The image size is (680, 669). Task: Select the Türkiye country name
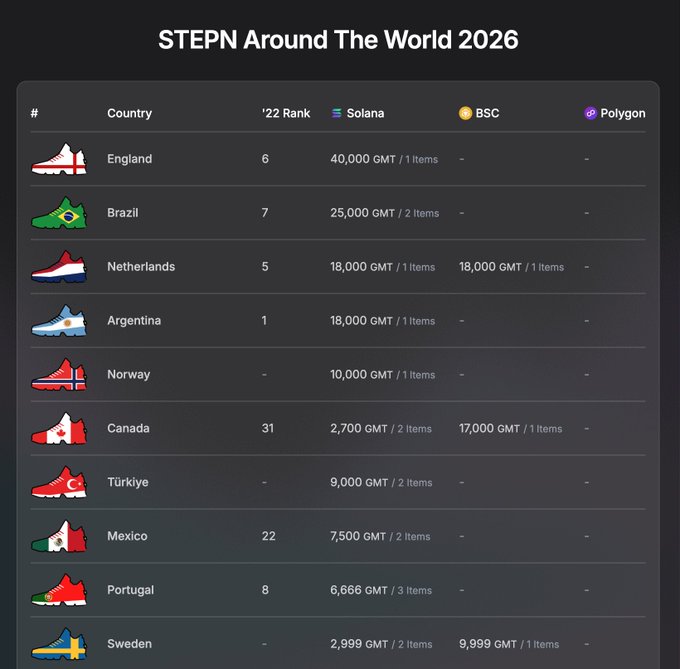tap(128, 482)
